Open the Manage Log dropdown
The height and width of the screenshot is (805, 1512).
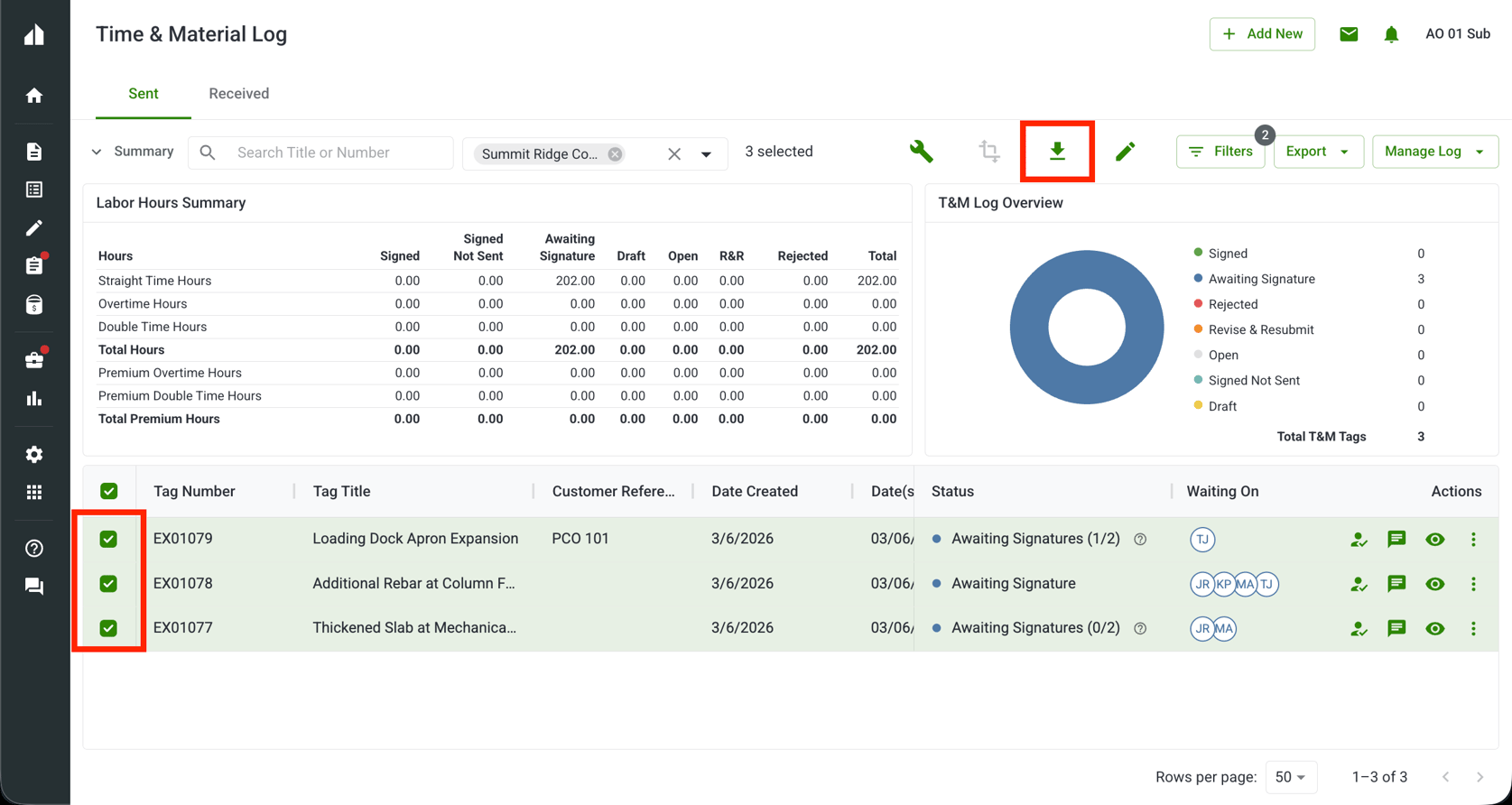pos(1435,152)
